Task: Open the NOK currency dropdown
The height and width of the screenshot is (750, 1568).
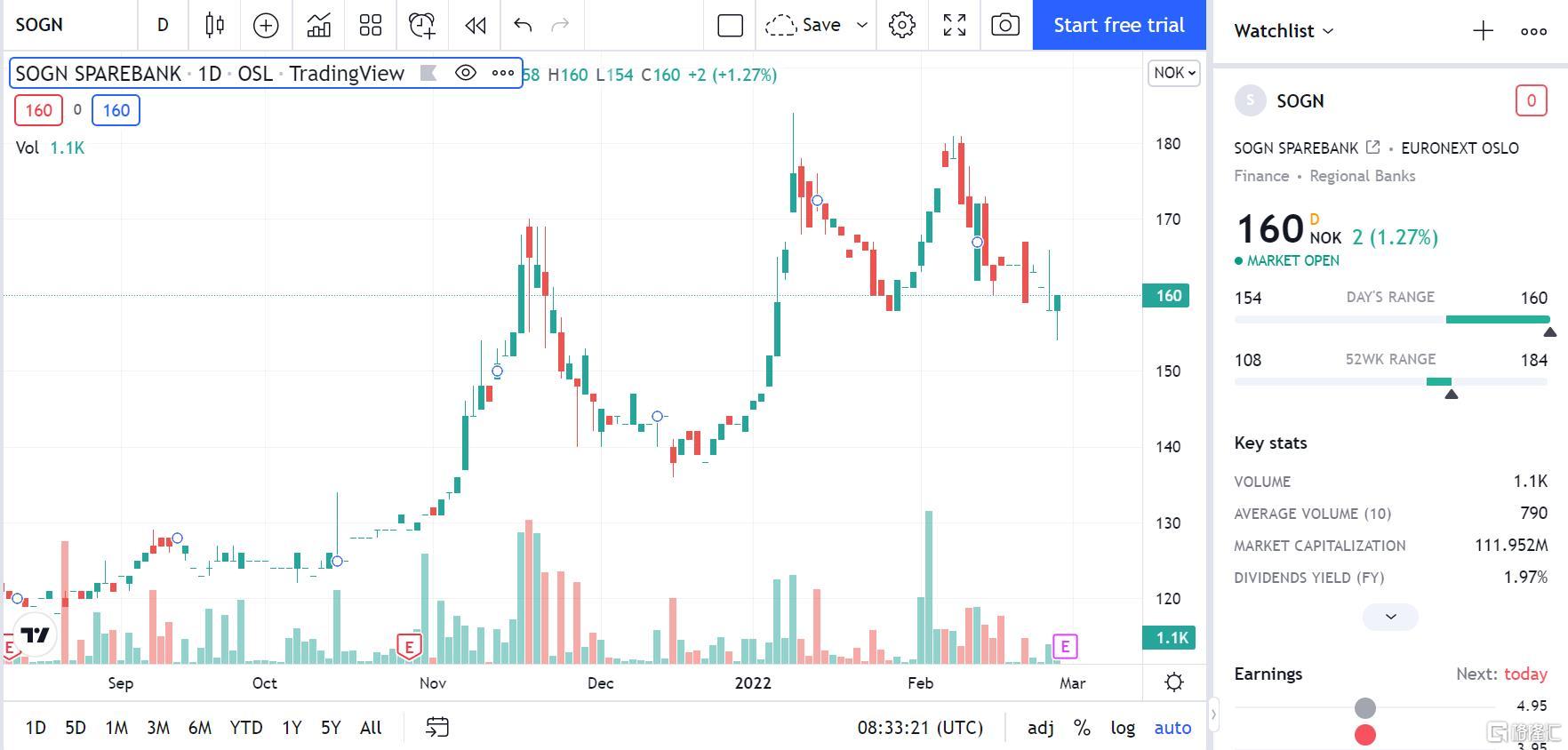Action: 1174,73
